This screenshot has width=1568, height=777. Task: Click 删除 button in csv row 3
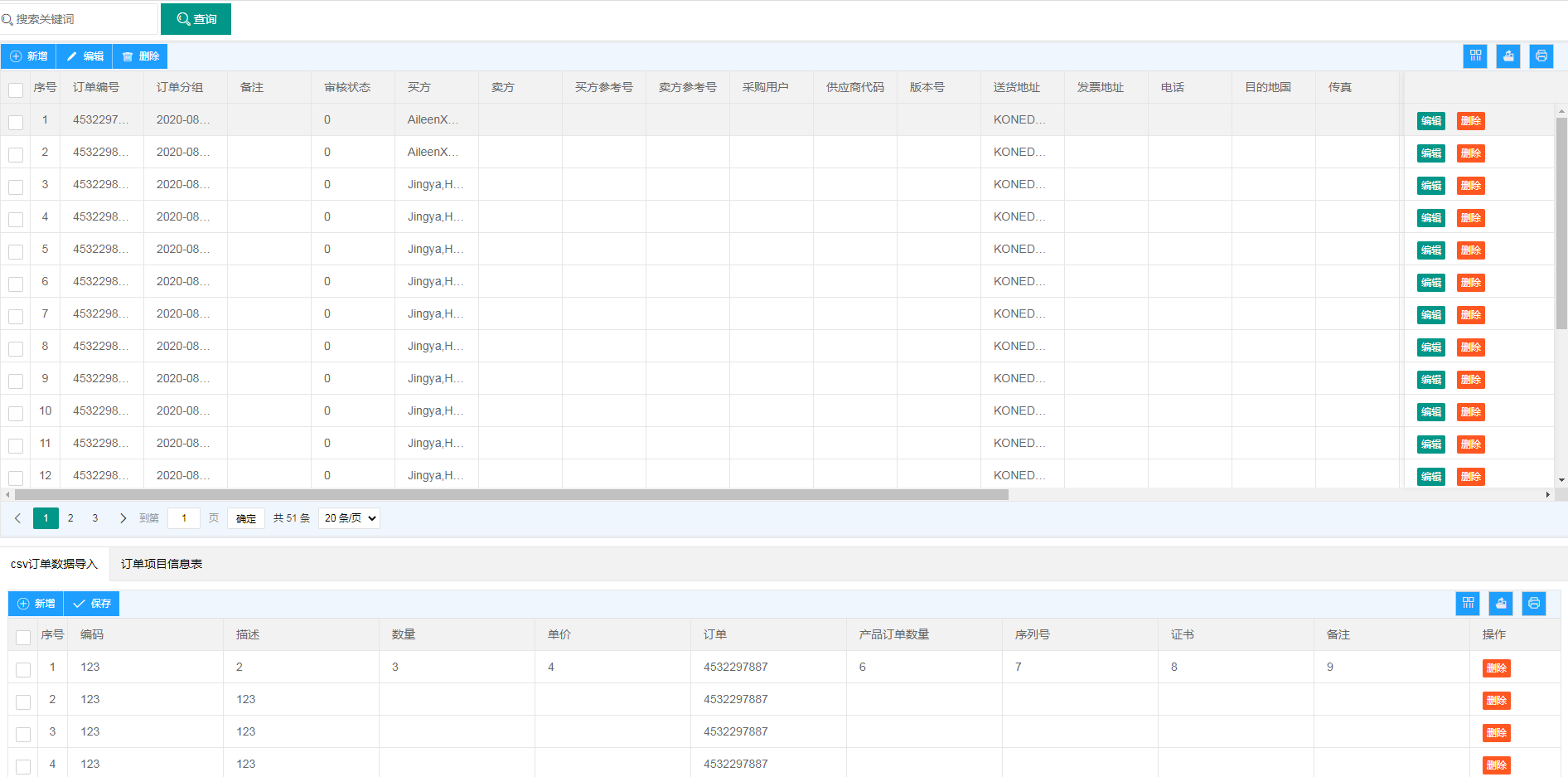(1497, 733)
